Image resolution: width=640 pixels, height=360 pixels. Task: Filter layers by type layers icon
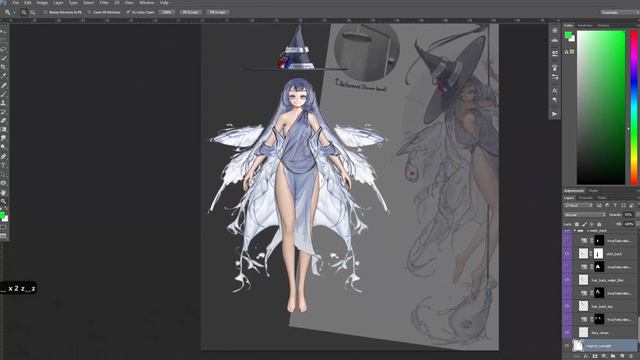(x=615, y=205)
